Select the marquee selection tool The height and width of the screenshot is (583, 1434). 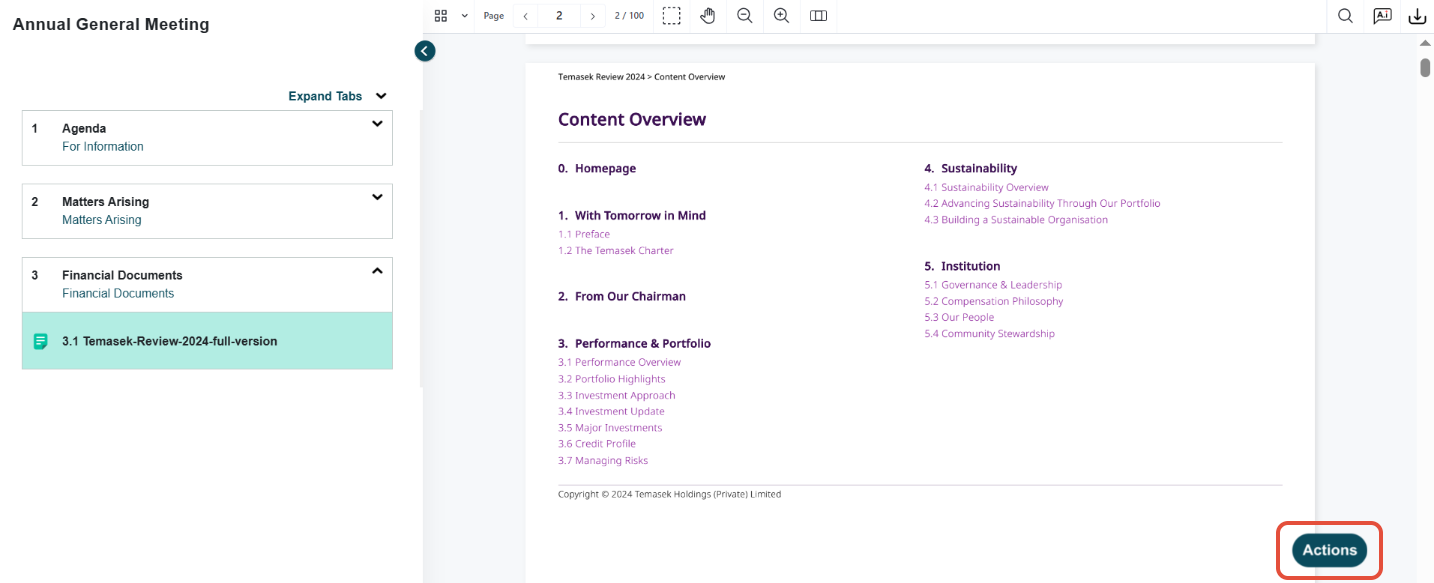[x=672, y=16]
